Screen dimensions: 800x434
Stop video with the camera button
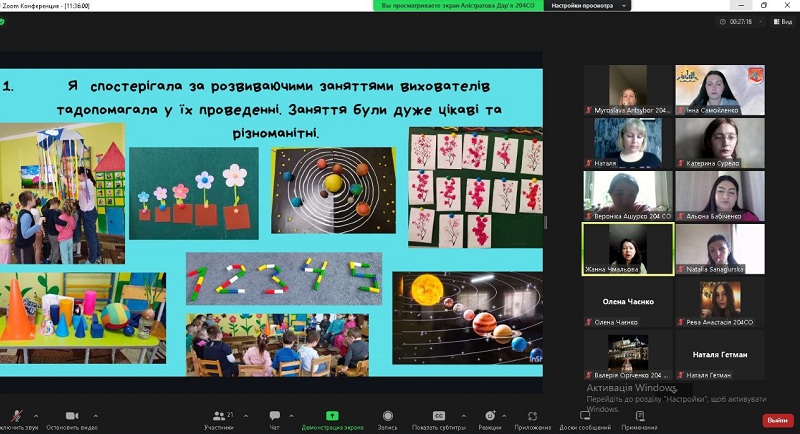pos(71,416)
